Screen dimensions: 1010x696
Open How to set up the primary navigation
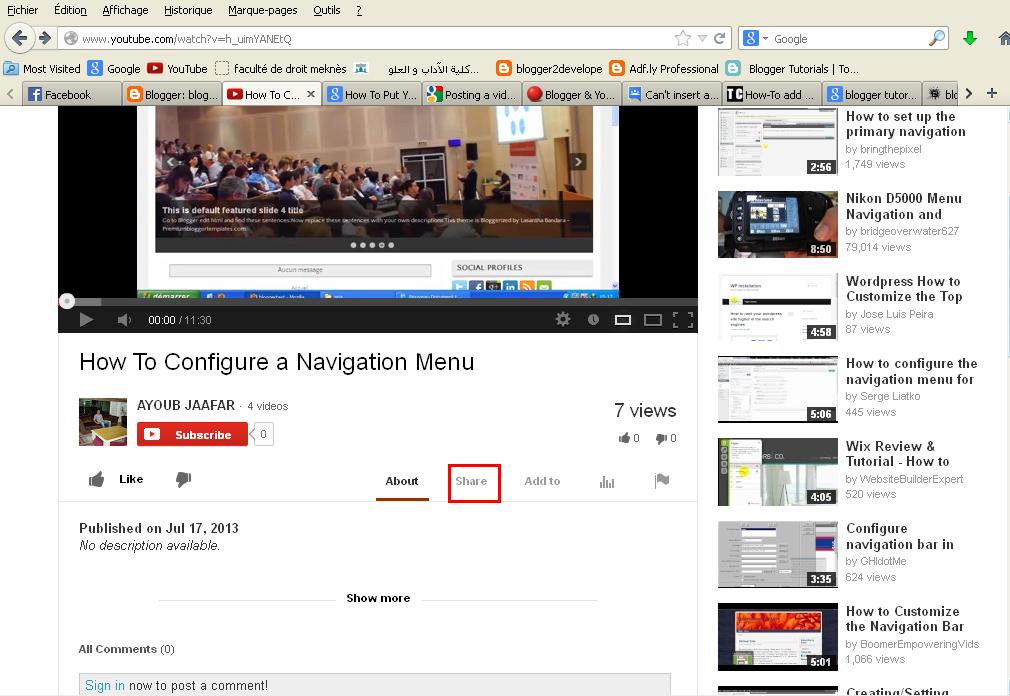coord(905,124)
